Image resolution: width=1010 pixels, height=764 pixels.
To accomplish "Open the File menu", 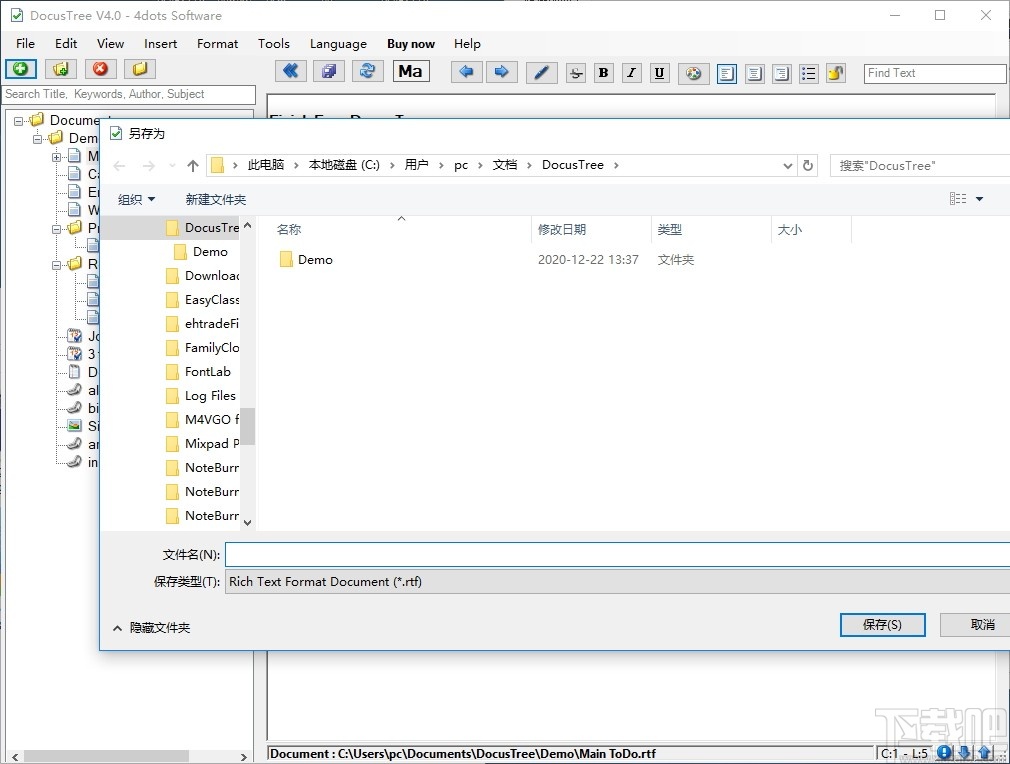I will [x=25, y=44].
